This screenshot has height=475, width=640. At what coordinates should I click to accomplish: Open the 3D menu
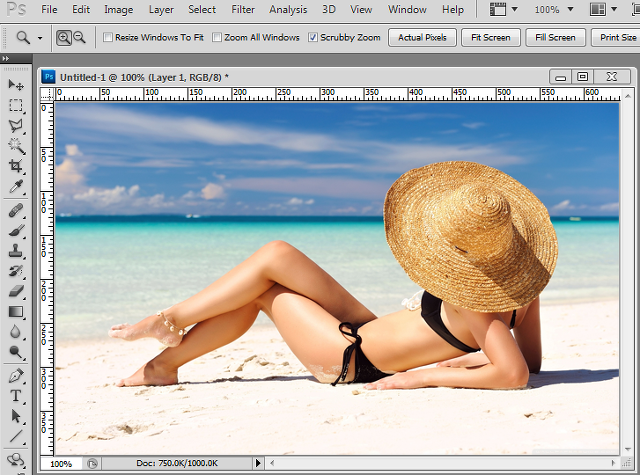point(329,9)
